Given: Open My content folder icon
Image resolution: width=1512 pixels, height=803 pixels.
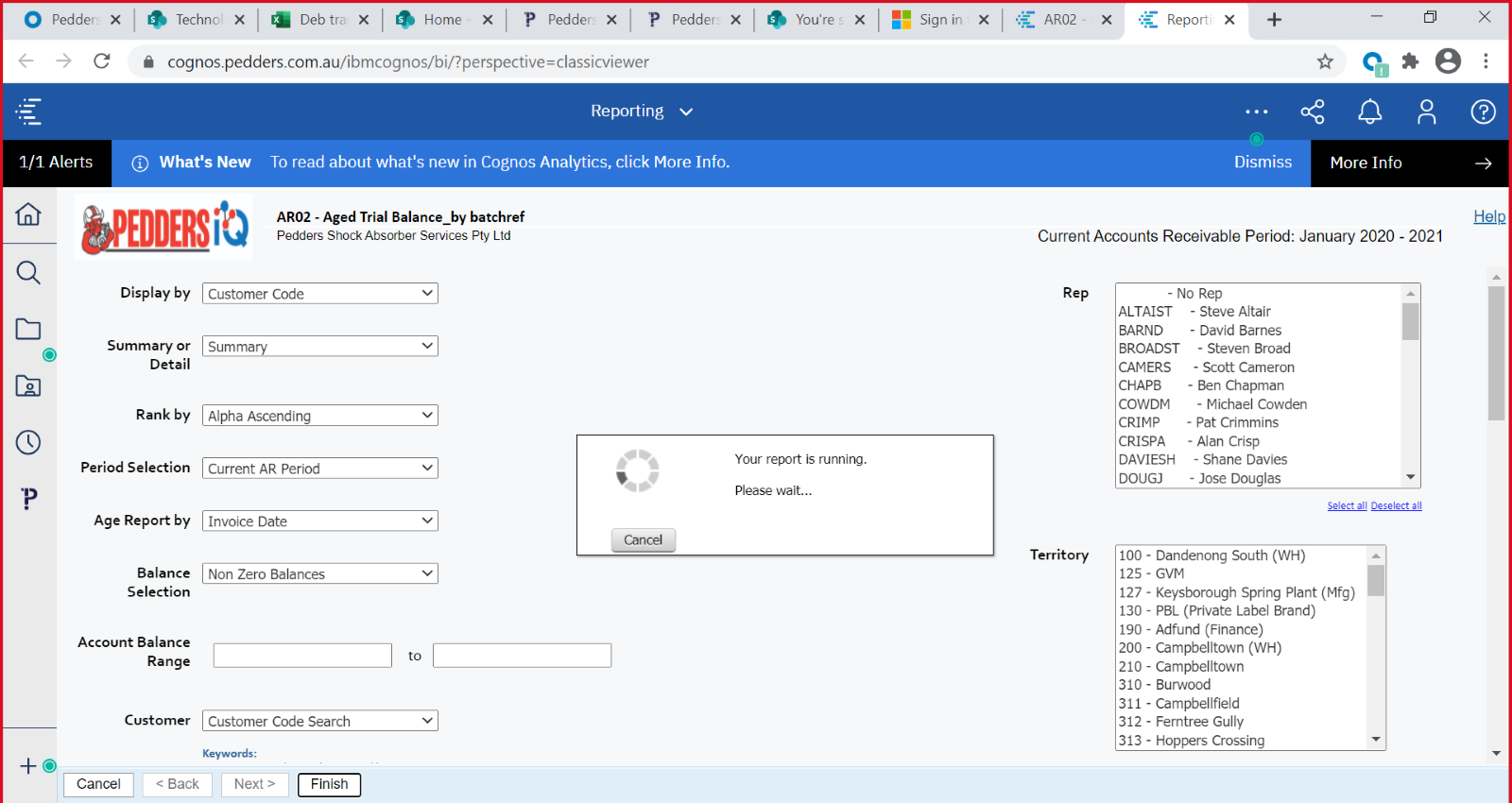Looking at the screenshot, I should [x=28, y=329].
